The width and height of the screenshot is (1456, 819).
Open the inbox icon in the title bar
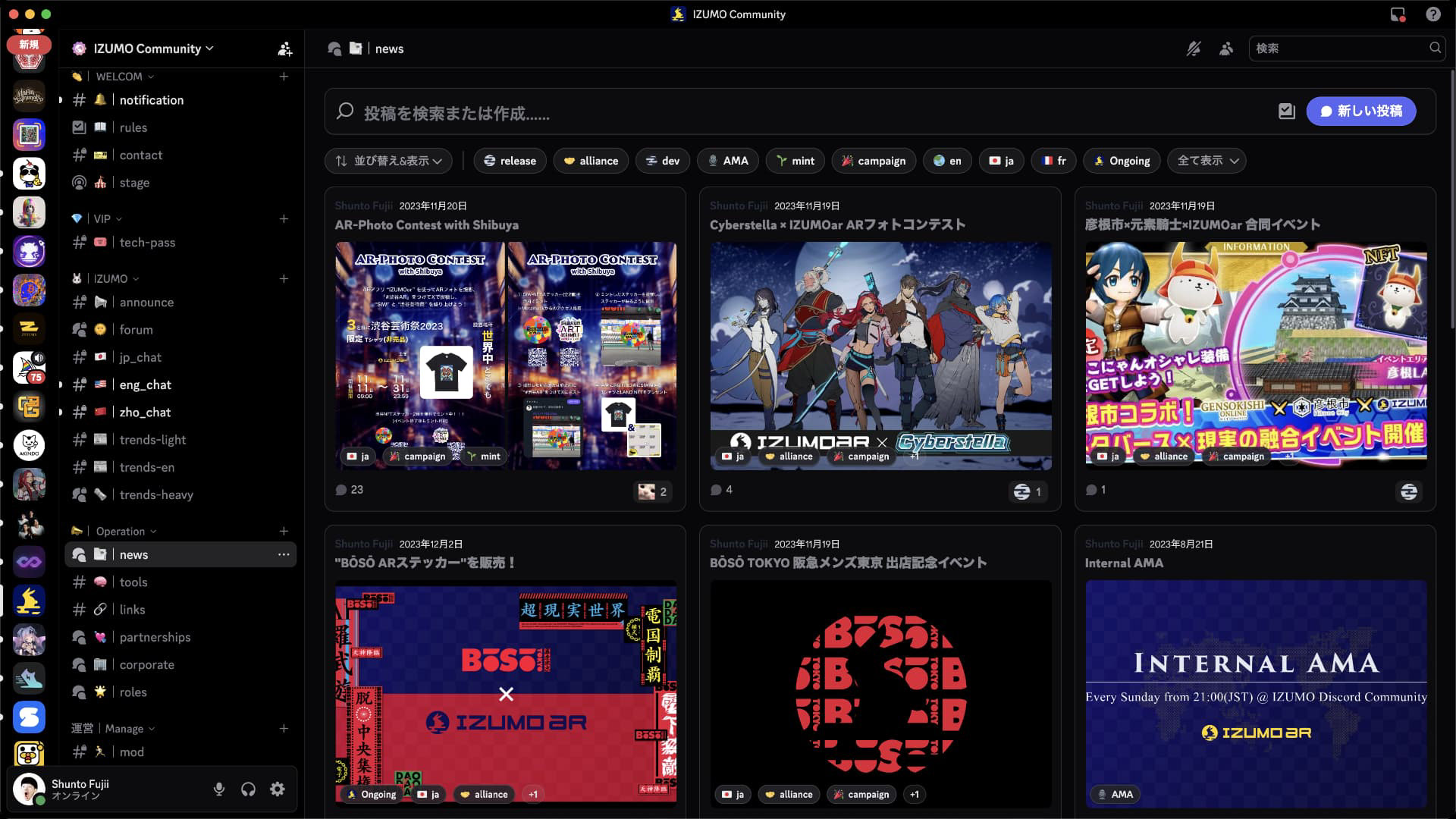pos(1398,14)
